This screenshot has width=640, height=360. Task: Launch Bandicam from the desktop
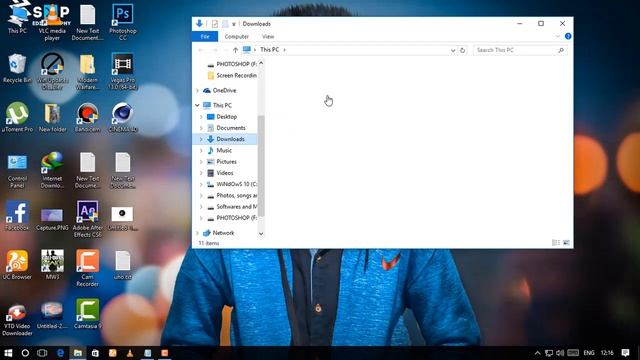tap(87, 118)
